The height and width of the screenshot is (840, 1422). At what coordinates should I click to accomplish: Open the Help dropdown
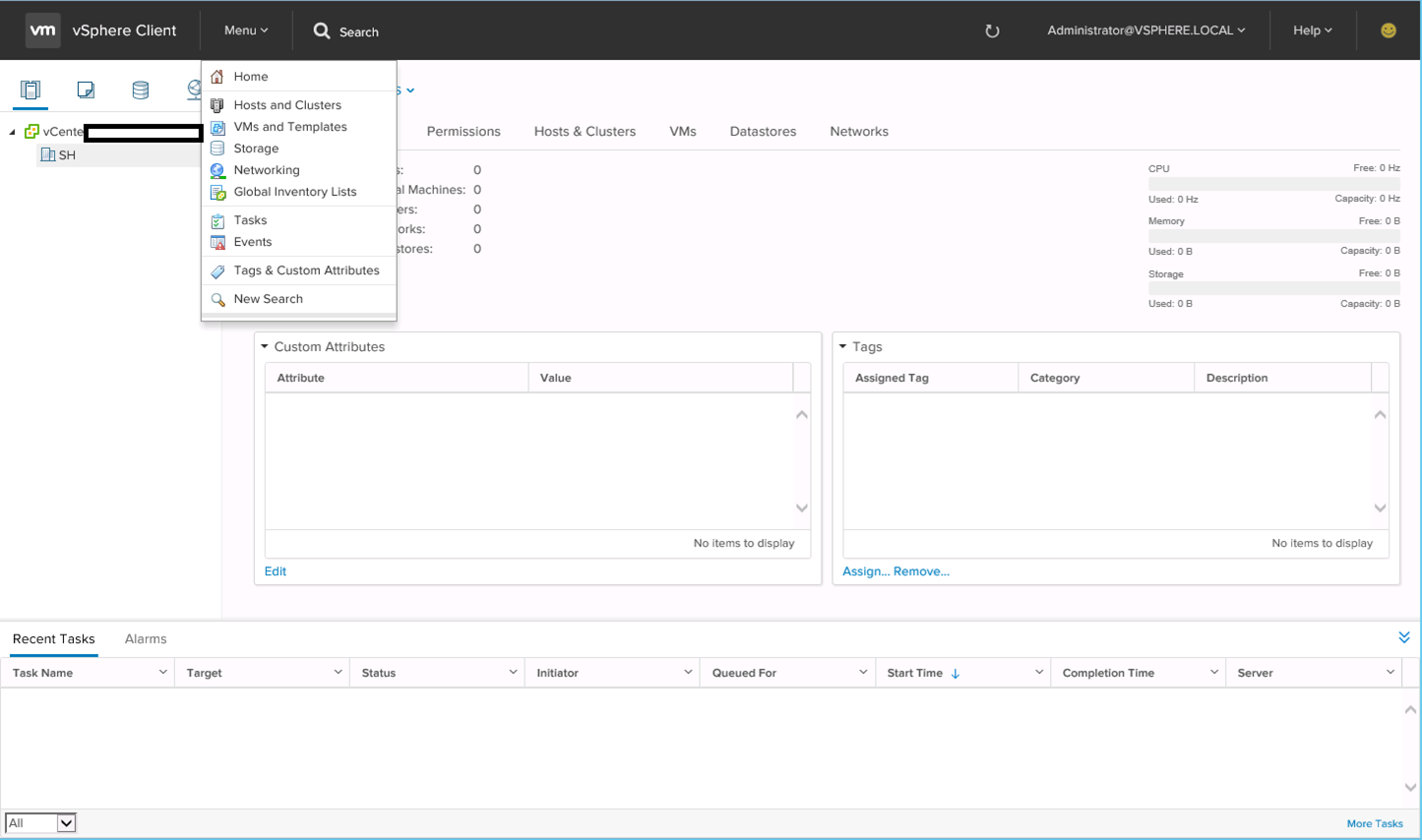[1313, 30]
